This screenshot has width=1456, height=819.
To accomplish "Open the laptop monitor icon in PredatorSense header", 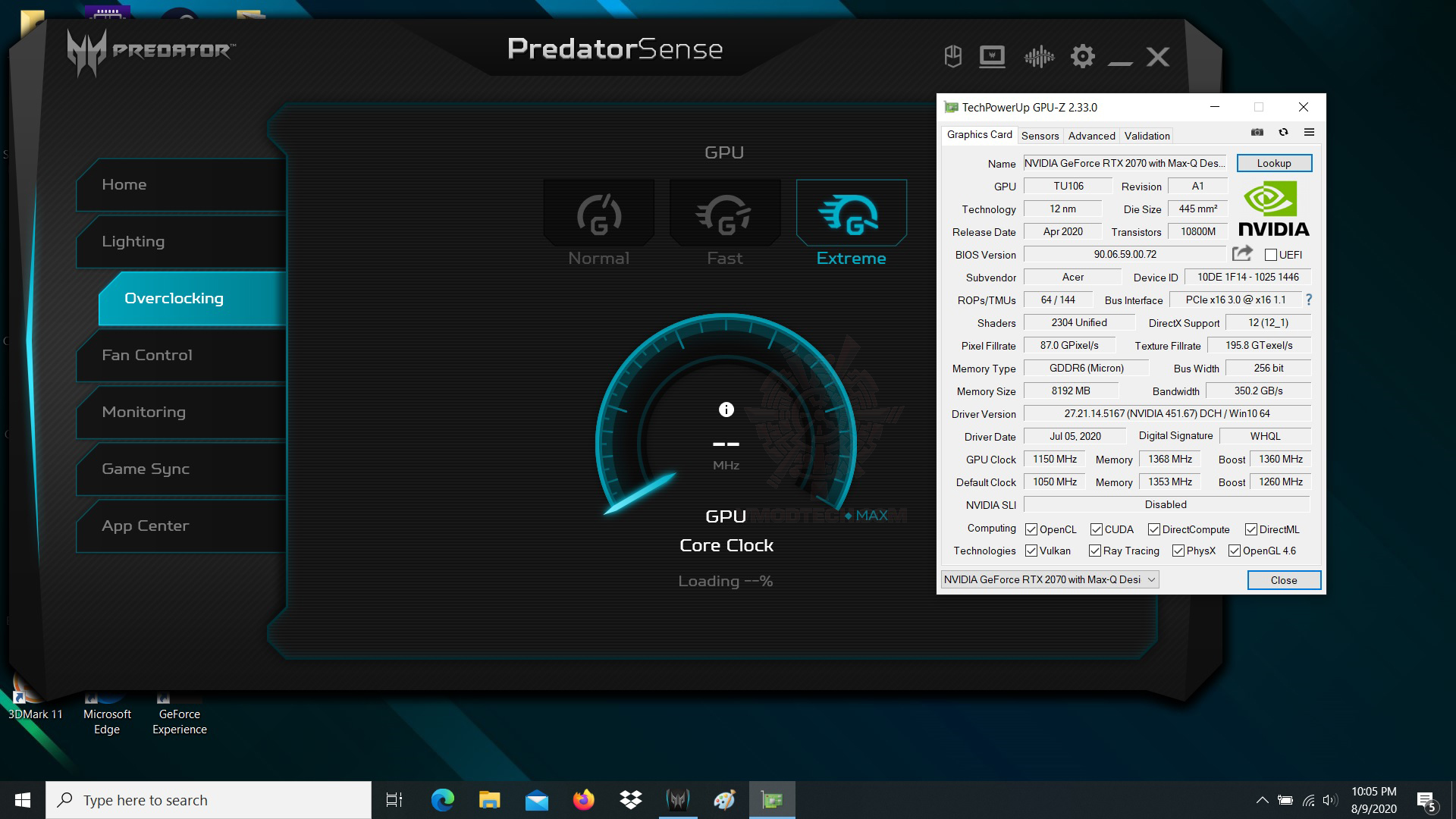I will click(993, 56).
